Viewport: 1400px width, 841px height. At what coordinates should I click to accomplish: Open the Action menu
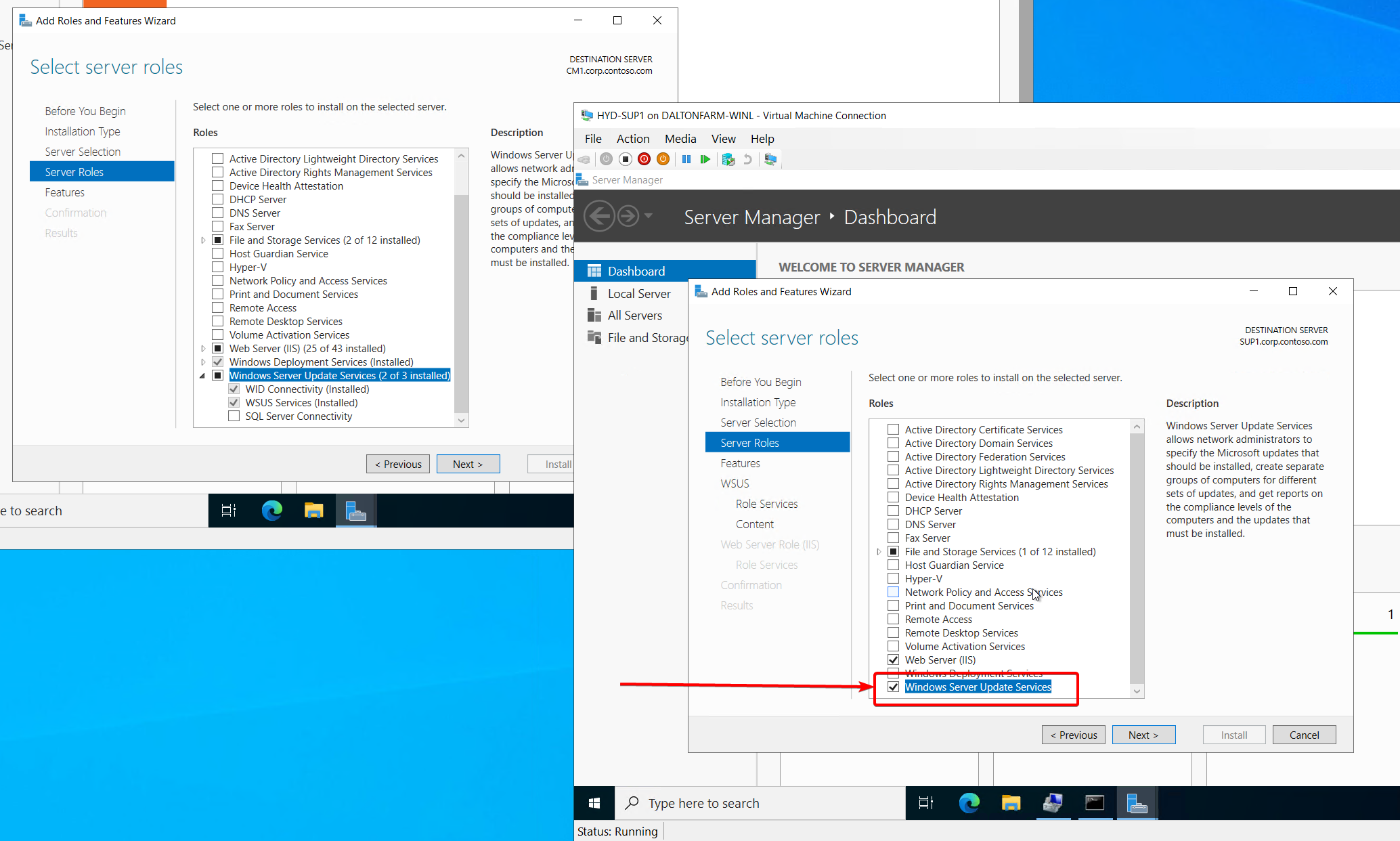coord(633,138)
